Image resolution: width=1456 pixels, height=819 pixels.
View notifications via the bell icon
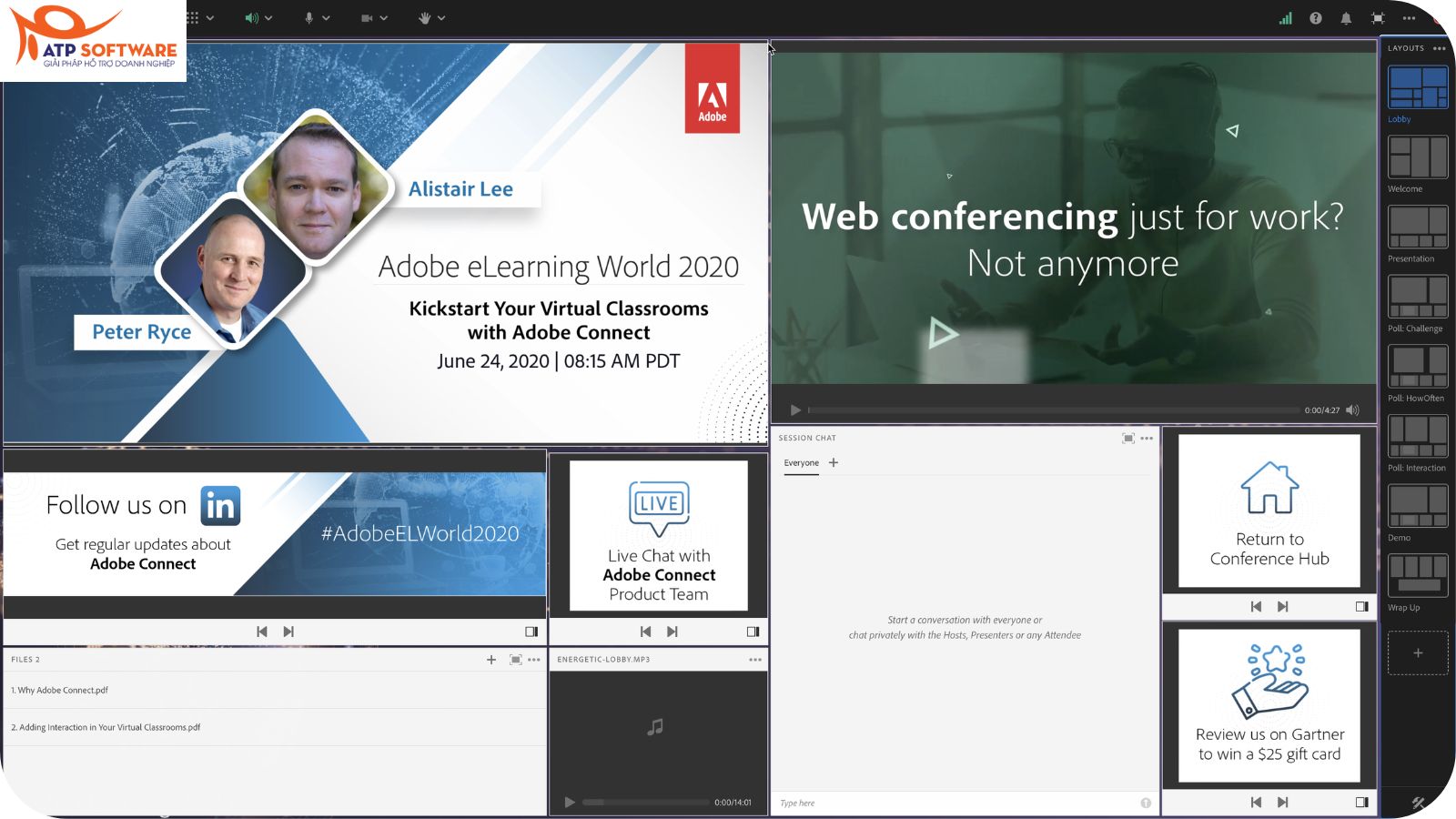tap(1347, 16)
